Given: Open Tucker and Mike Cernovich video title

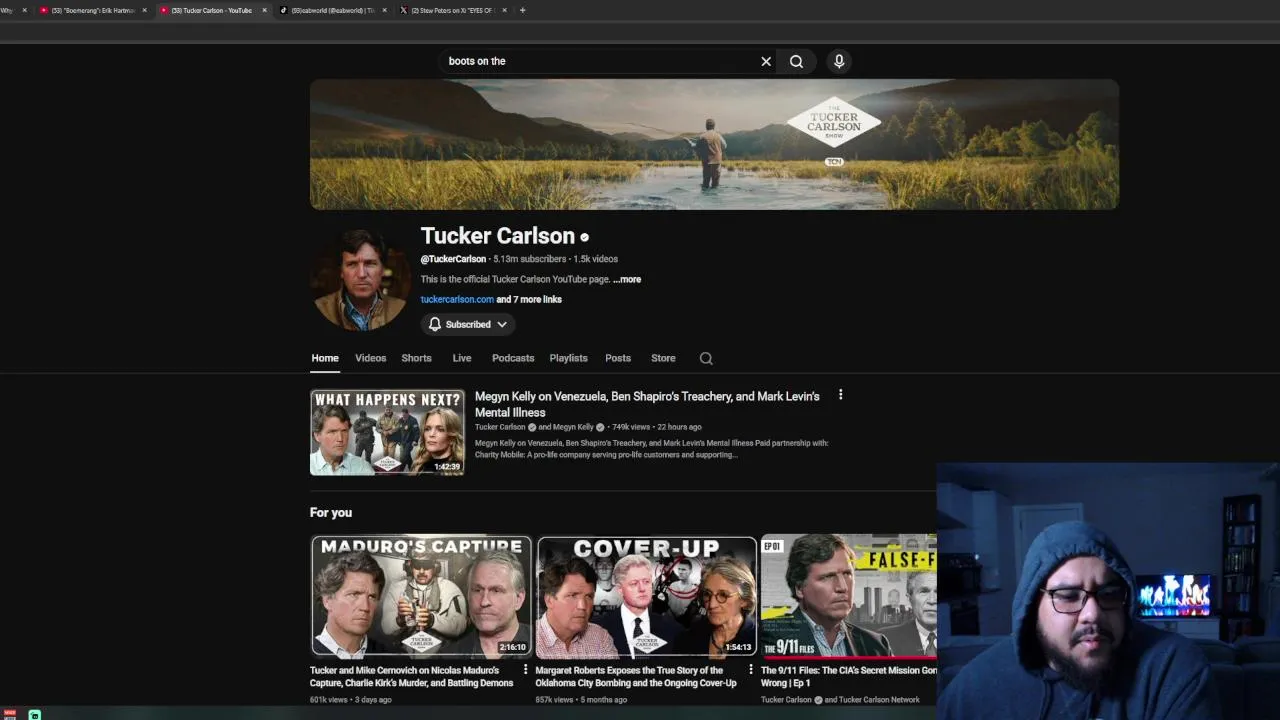Looking at the screenshot, I should point(411,677).
